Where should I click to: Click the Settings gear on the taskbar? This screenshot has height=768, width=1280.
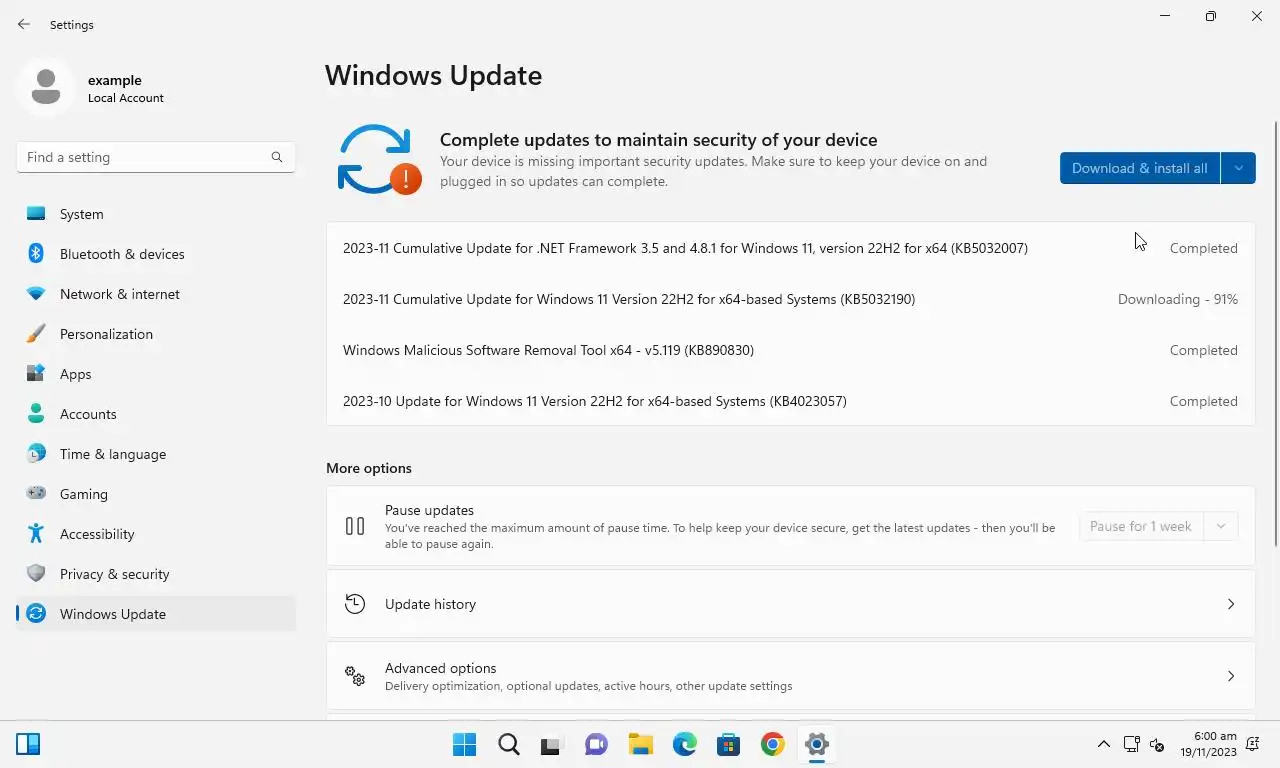click(x=816, y=744)
